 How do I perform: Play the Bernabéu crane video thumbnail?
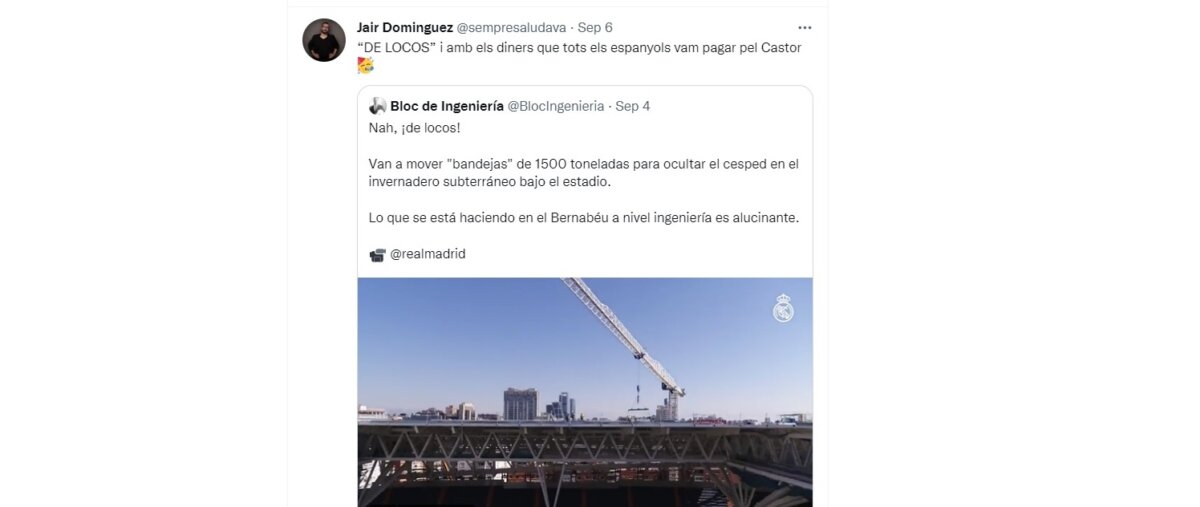tap(585, 392)
